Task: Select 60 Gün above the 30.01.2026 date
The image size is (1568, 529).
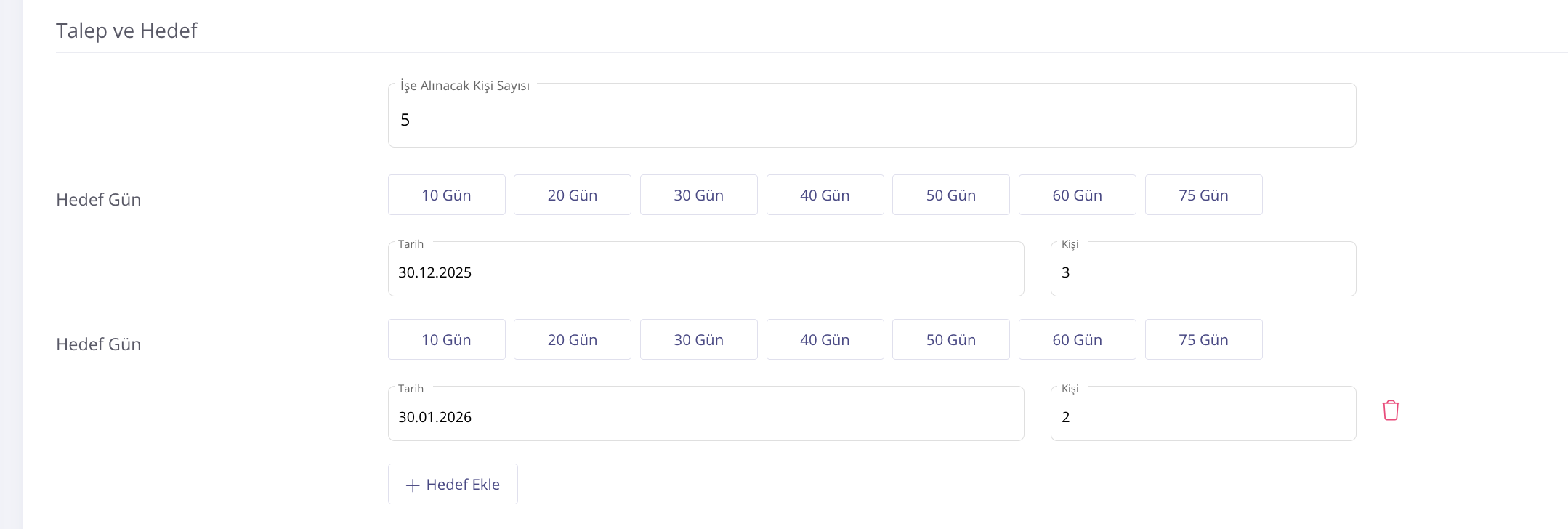Action: click(1077, 339)
